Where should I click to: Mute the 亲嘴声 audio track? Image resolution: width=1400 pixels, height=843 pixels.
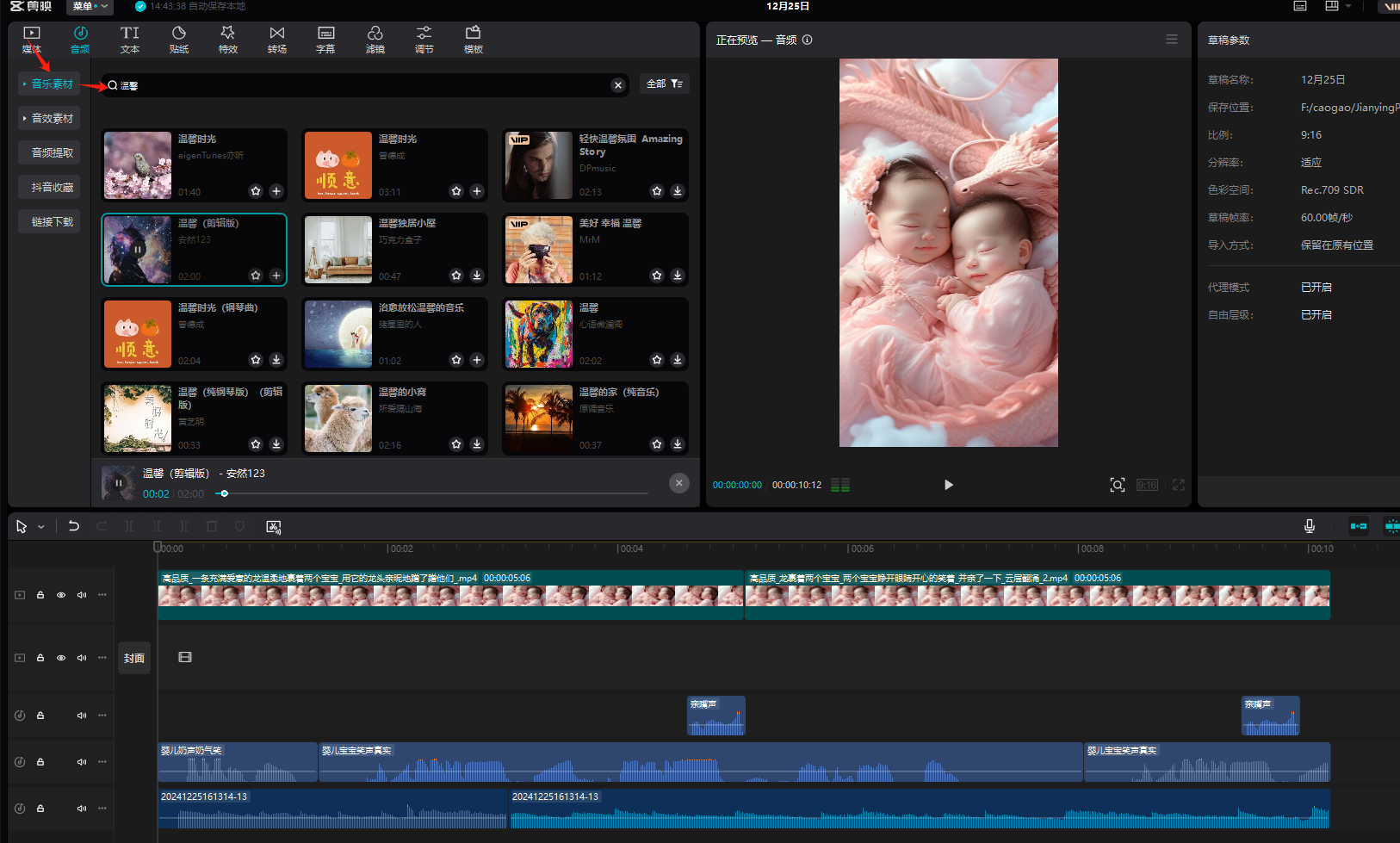pos(82,716)
